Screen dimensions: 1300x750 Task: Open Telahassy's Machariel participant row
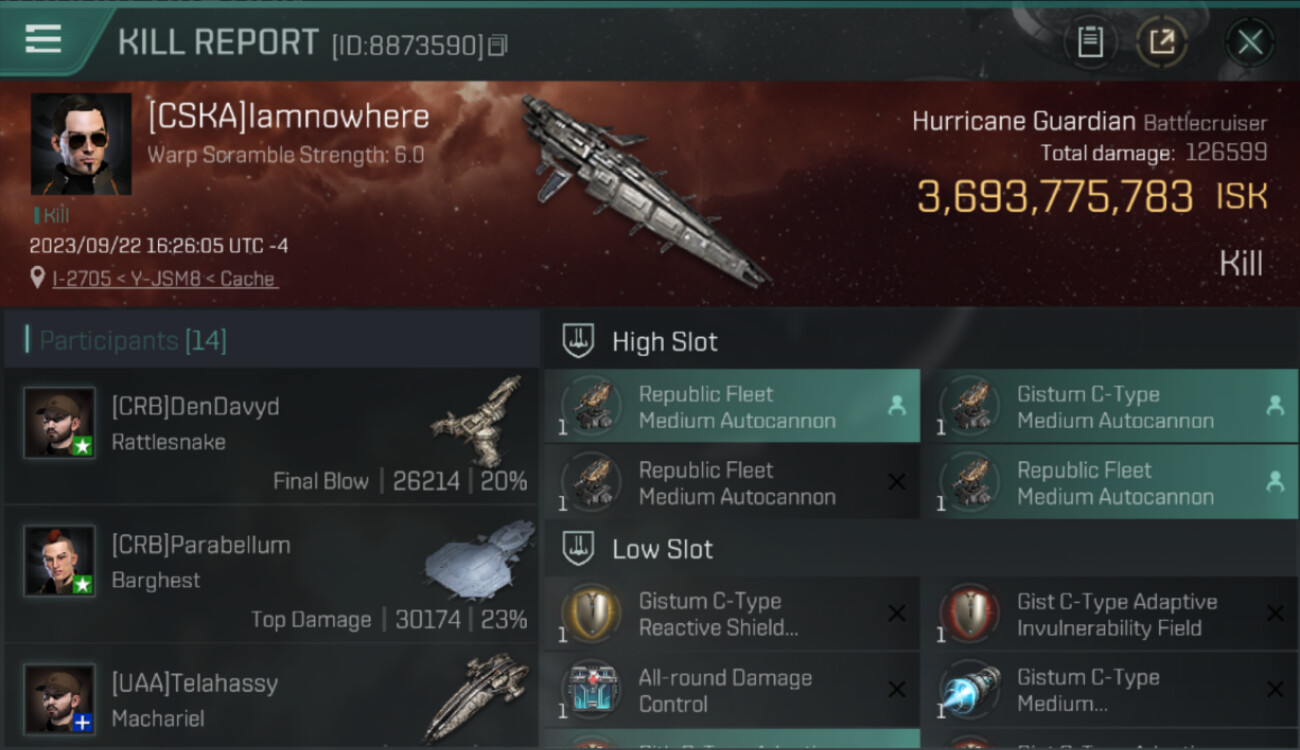(x=271, y=696)
